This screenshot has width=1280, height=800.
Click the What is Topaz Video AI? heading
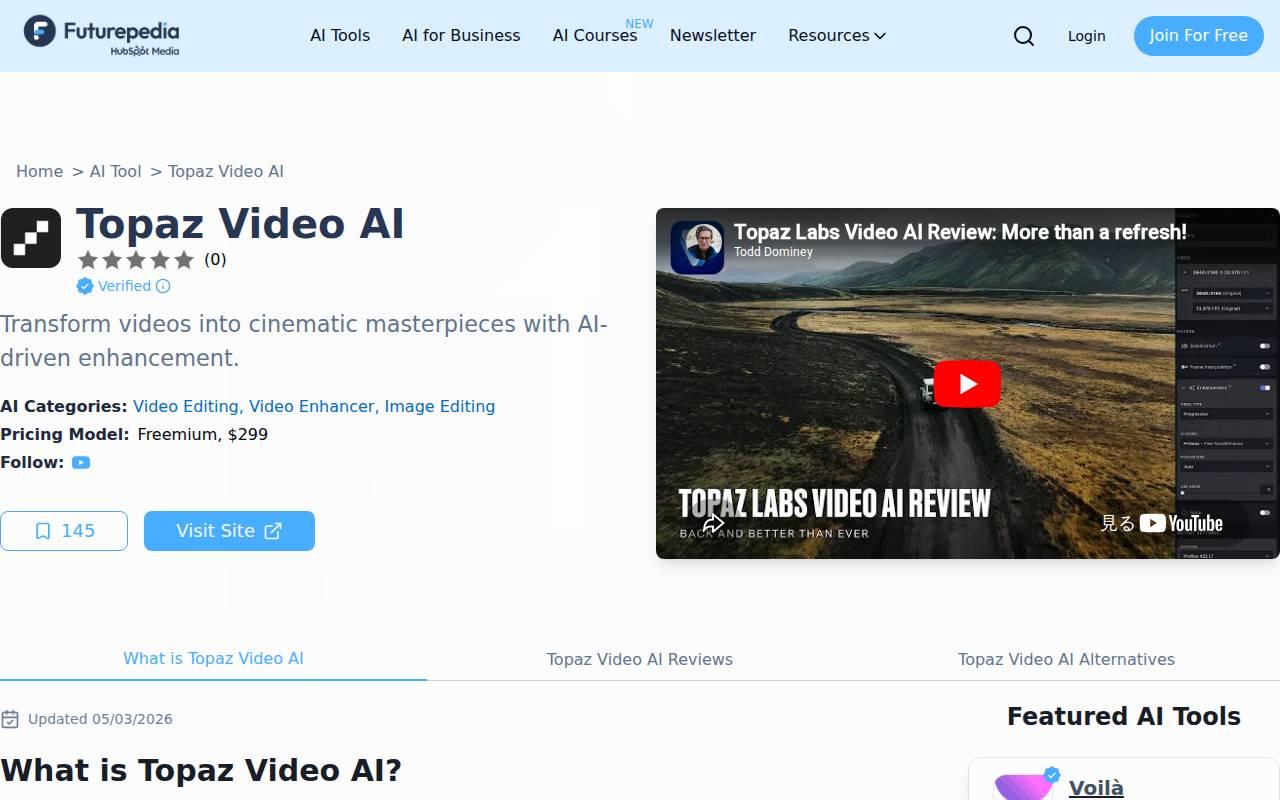[x=201, y=770]
